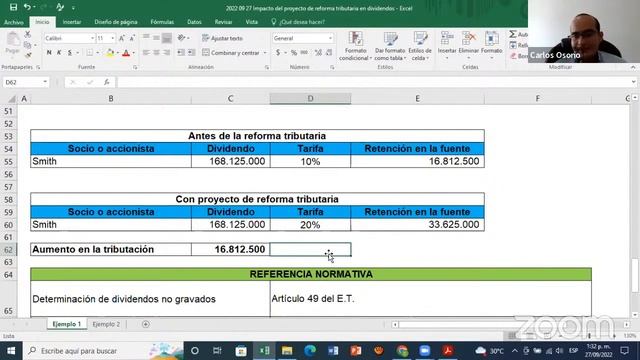Open Estilos de celda dropdown
640x360 pixels.
pos(420,46)
